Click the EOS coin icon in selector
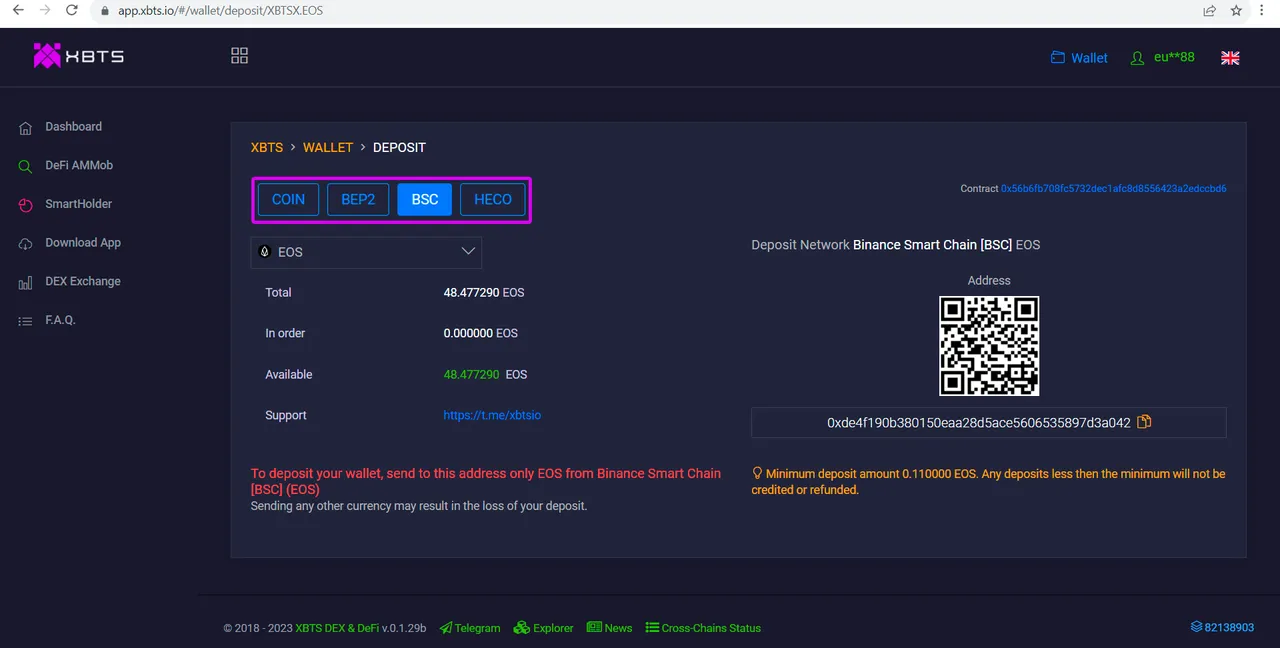 coord(265,252)
